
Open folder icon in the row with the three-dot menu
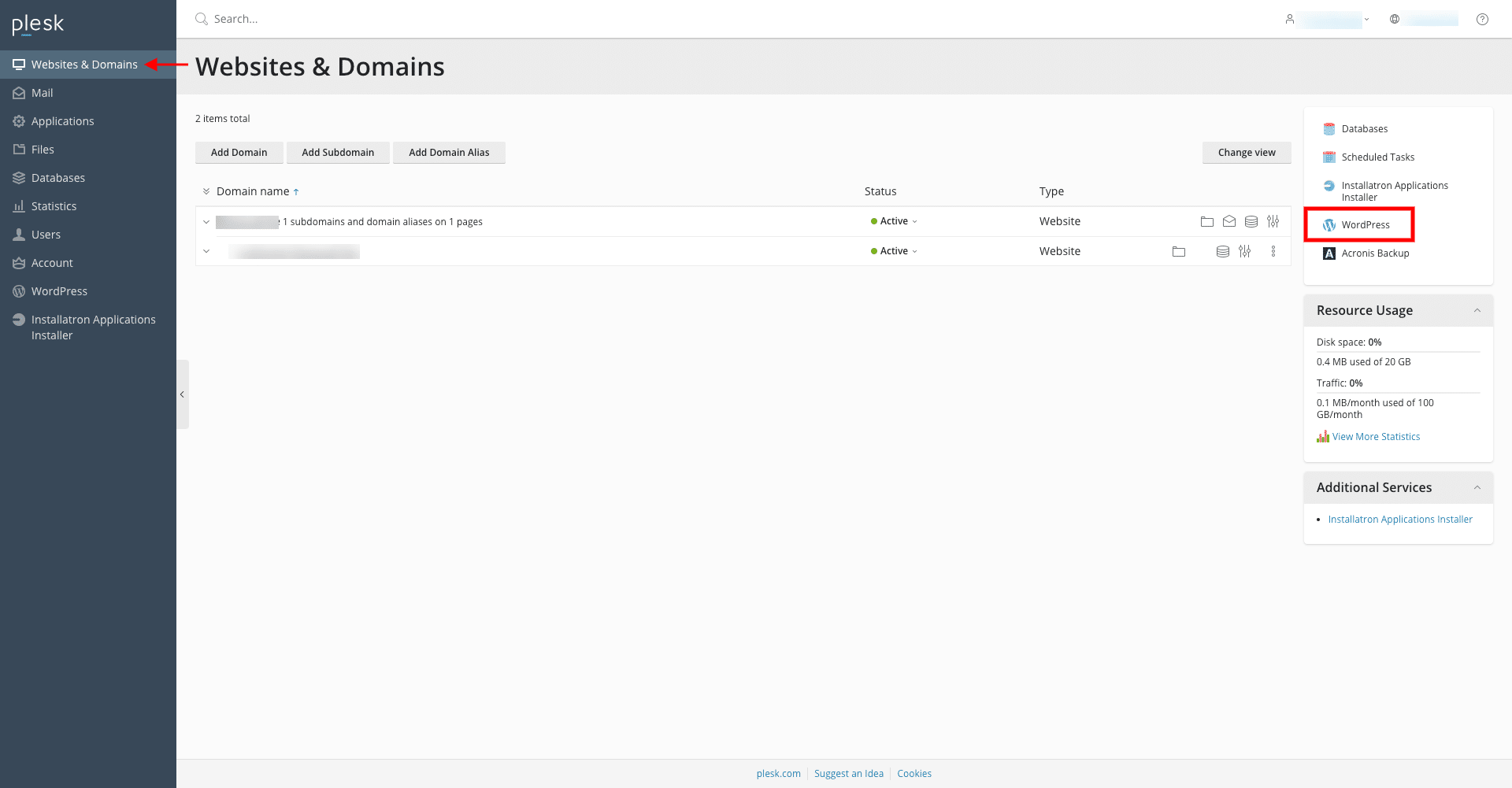coord(1178,251)
